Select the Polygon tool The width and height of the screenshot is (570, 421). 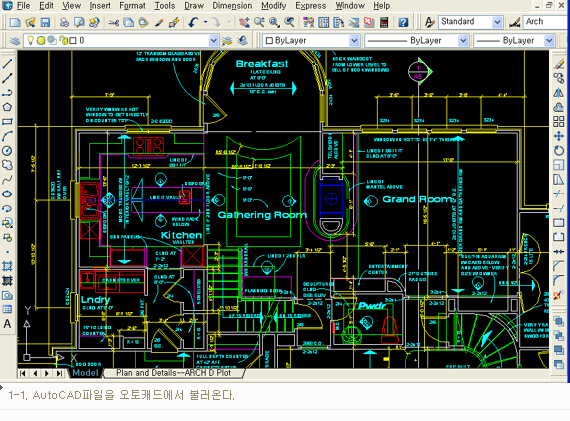[x=7, y=107]
